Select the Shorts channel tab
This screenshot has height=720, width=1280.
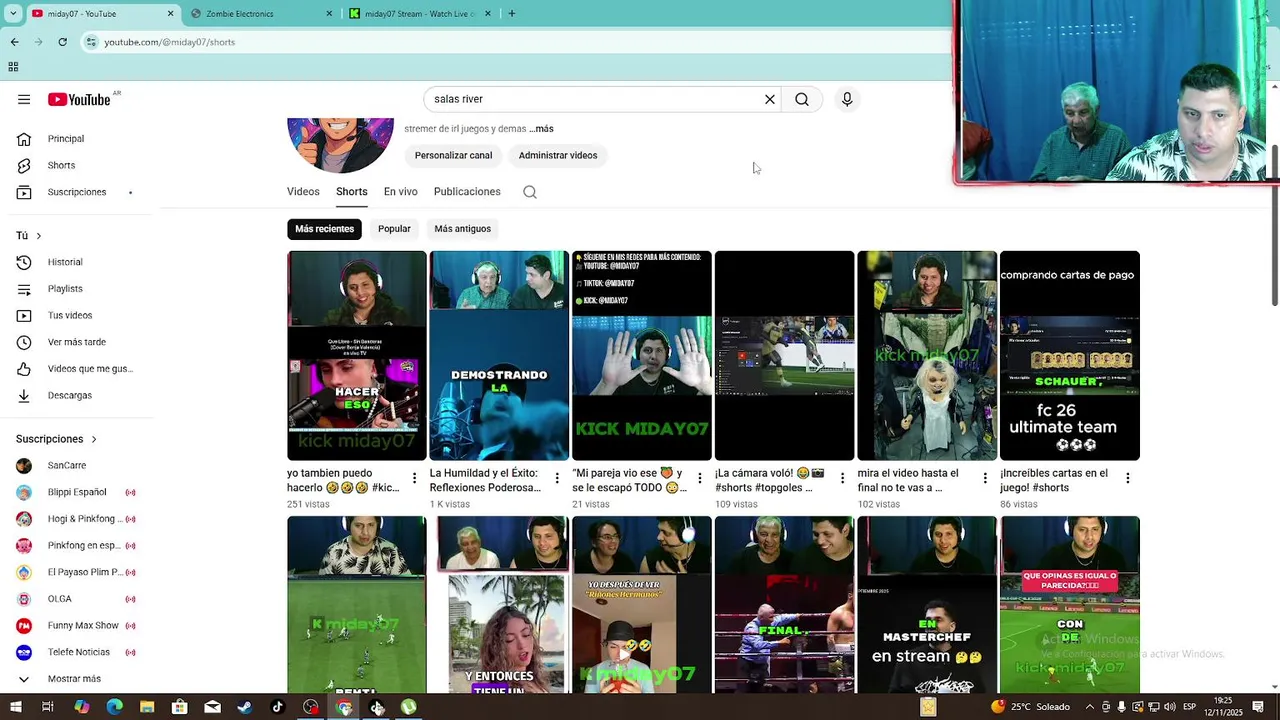coord(352,192)
